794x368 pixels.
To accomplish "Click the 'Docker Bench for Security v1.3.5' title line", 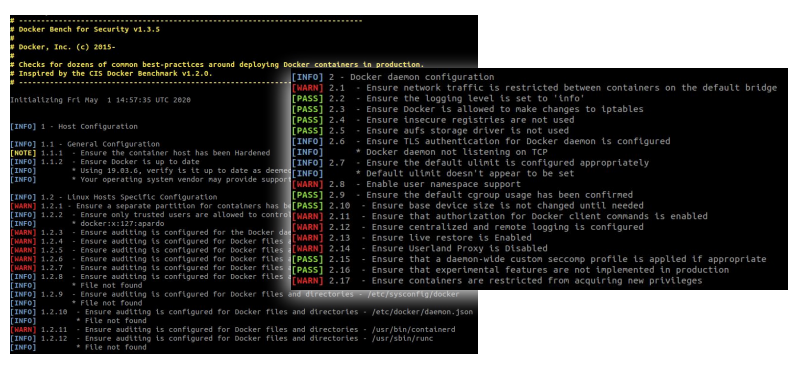I will (x=85, y=29).
